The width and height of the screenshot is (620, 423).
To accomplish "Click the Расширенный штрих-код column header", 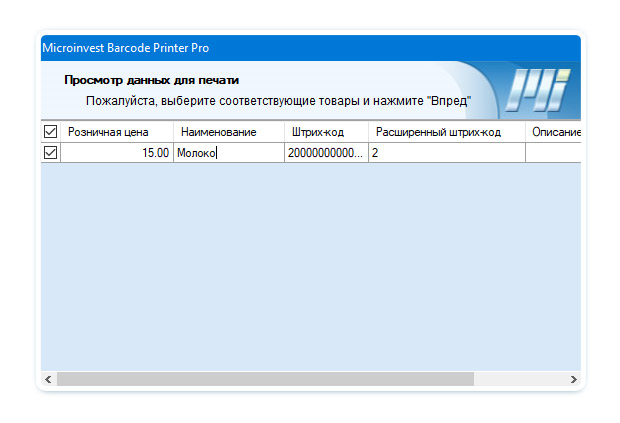I will click(x=446, y=132).
